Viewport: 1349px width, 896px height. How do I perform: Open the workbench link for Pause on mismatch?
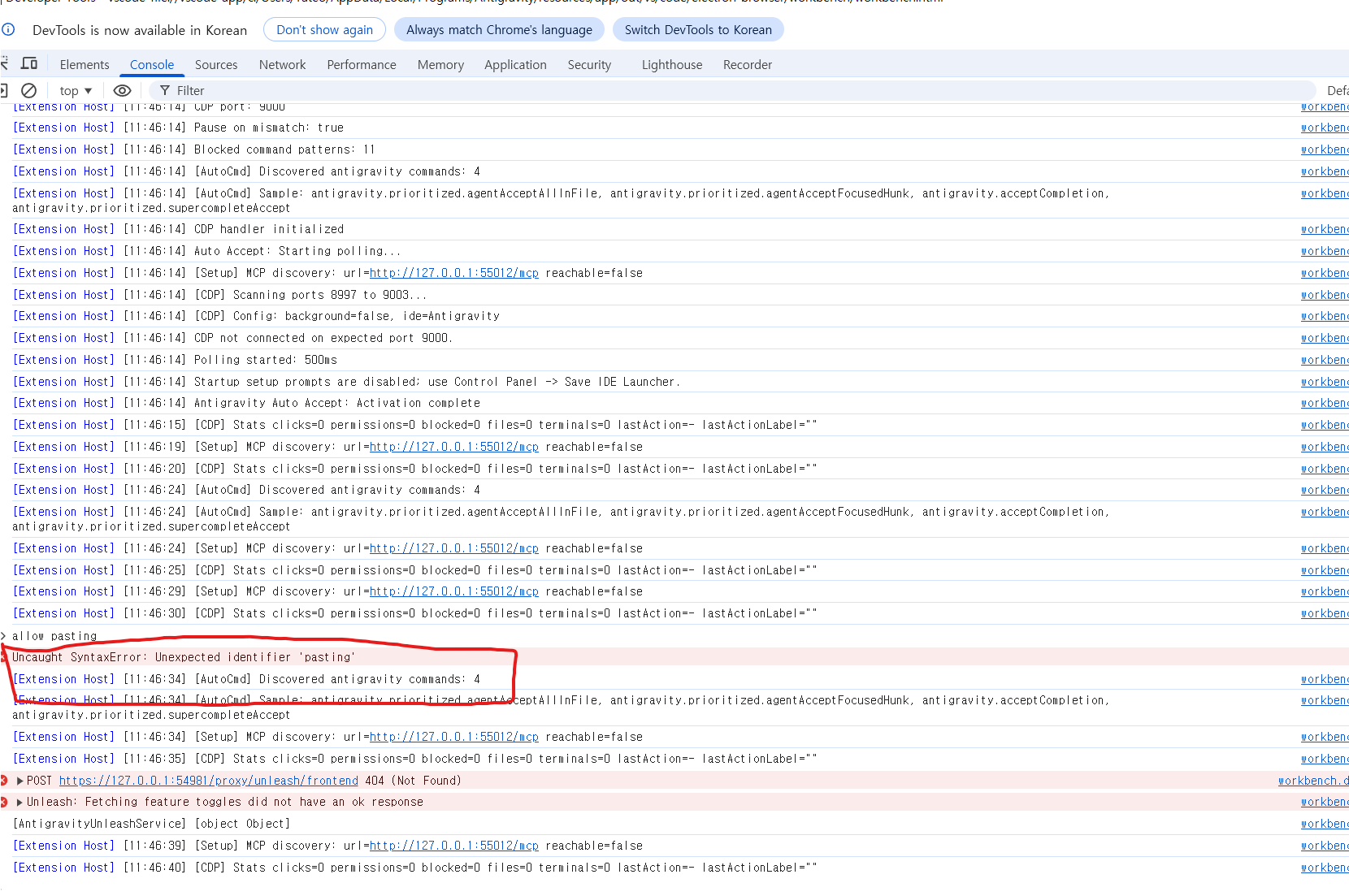coord(1325,128)
